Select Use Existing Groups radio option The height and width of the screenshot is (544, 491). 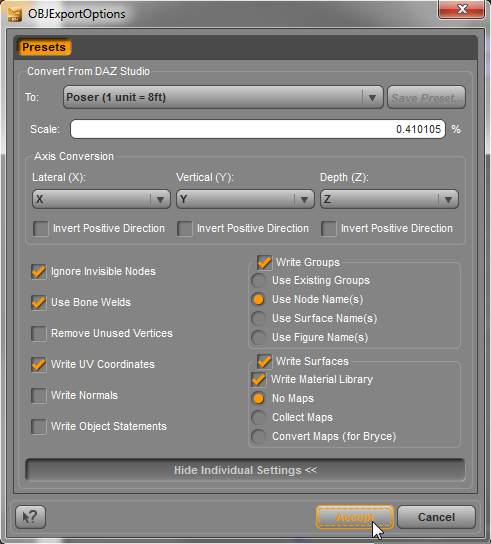point(259,280)
